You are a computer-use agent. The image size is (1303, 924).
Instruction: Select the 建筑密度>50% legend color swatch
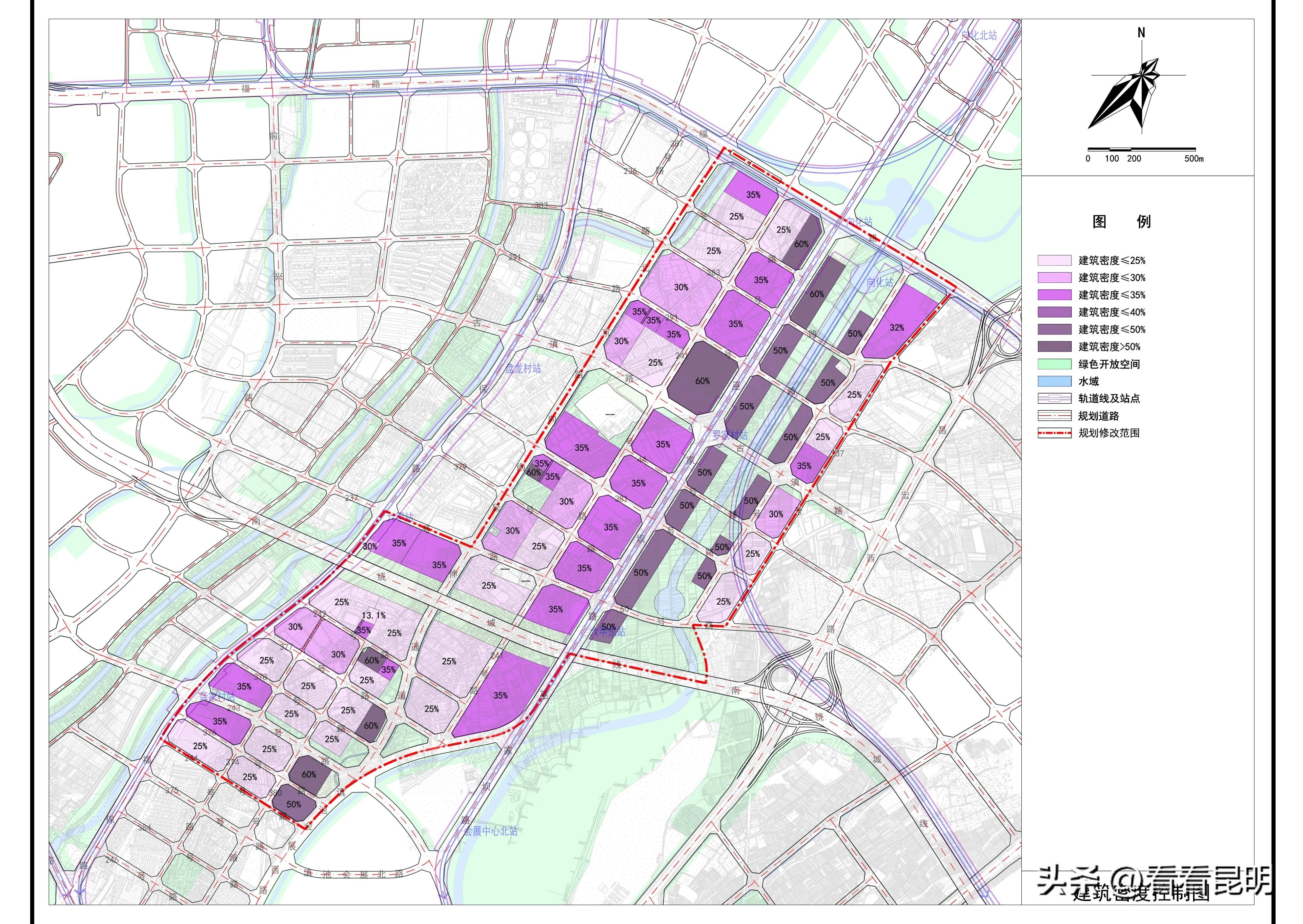tap(1055, 346)
